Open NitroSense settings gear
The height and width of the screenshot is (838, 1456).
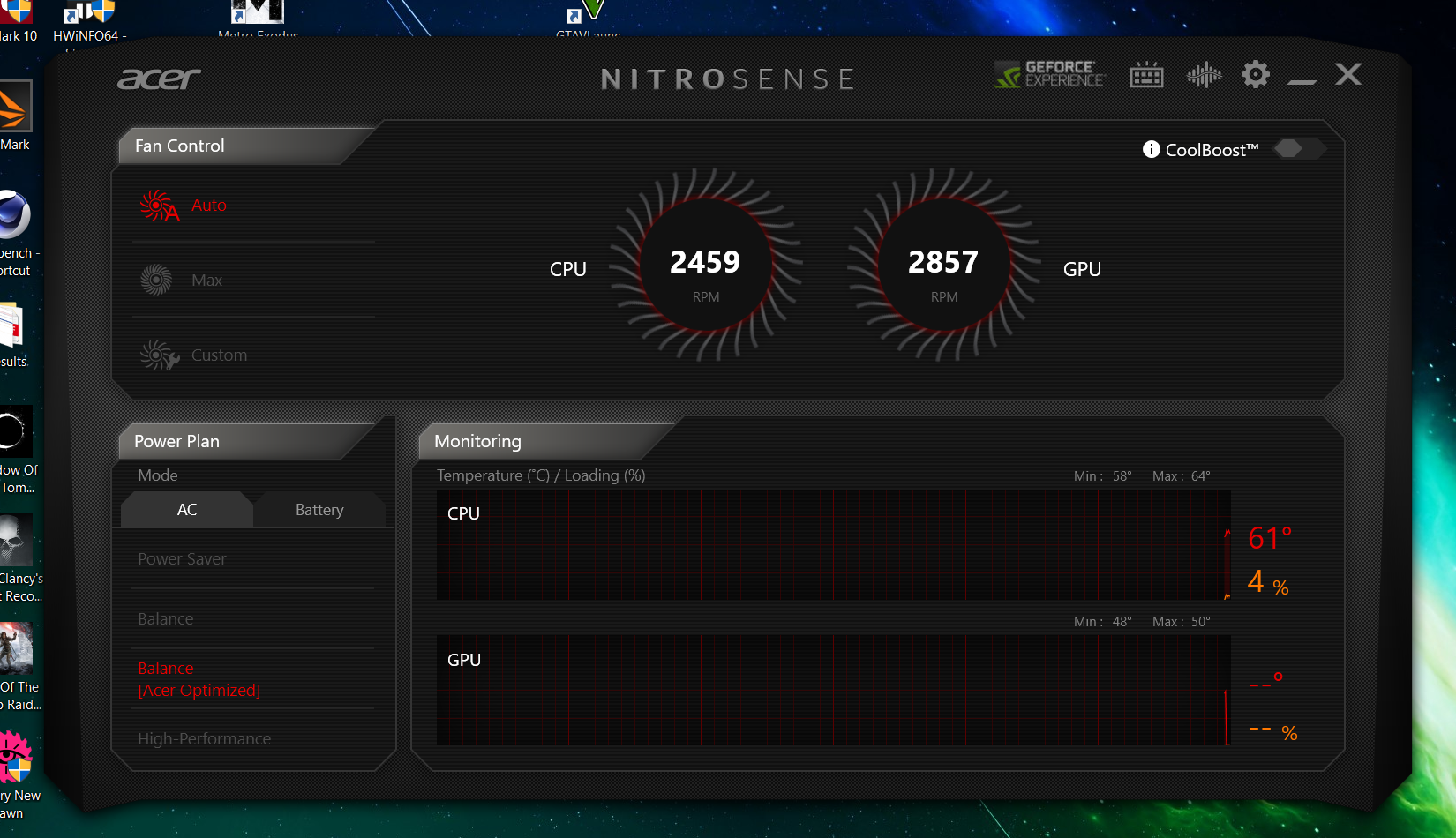point(1256,74)
